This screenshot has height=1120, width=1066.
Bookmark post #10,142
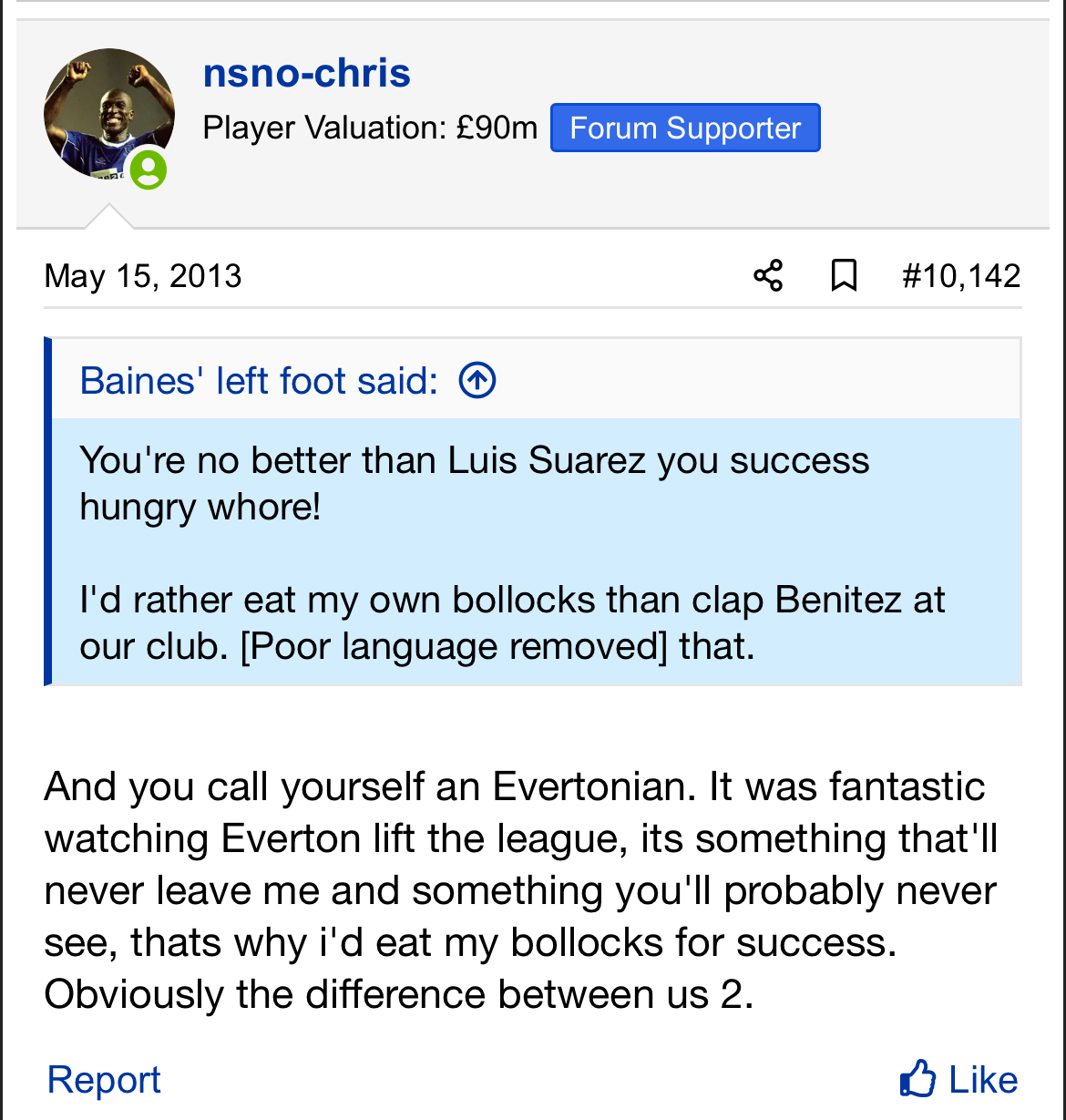(844, 275)
